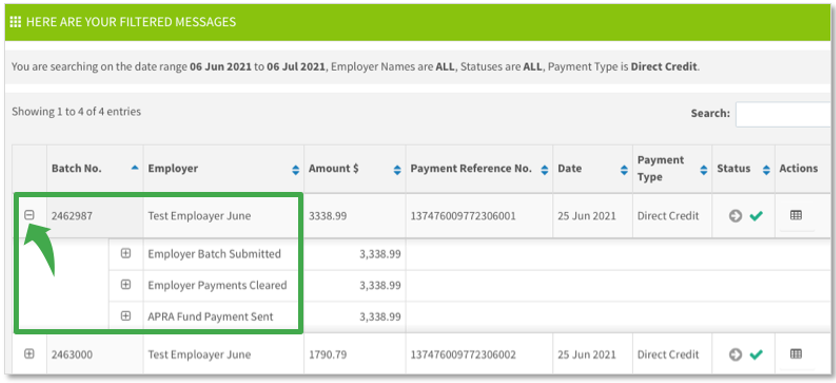The height and width of the screenshot is (383, 836).
Task: Click green checkmark for batch 2463000
Action: click(x=755, y=355)
